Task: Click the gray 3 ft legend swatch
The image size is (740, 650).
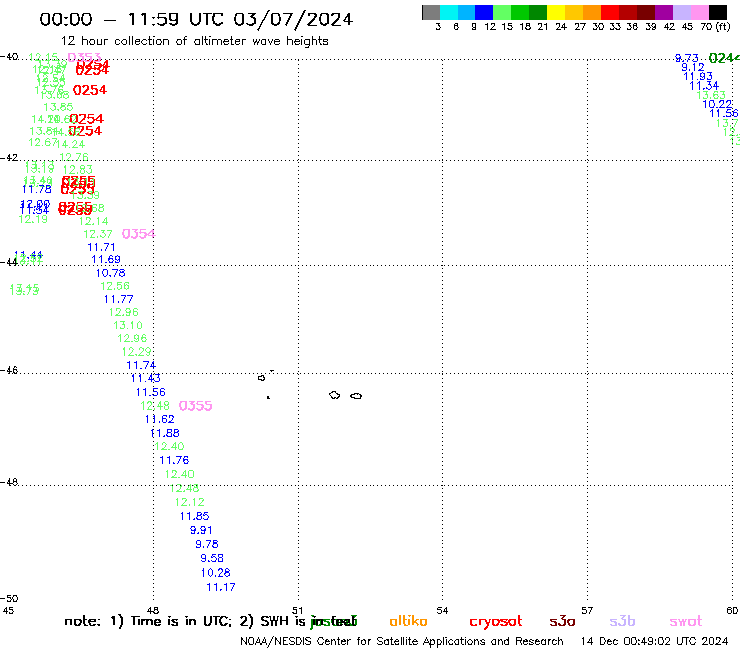Action: coord(431,12)
